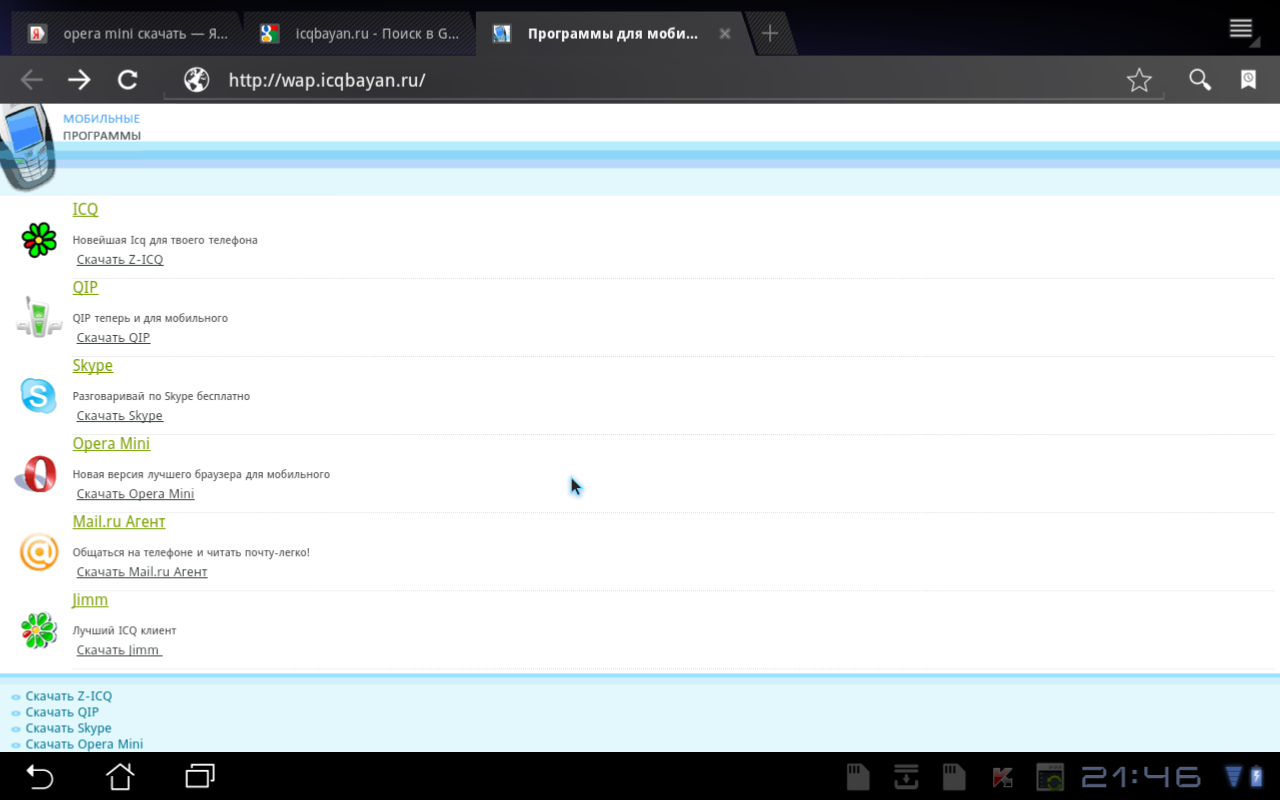Click the text QIP теперь и для мобильного
This screenshot has height=800, width=1280.
(x=150, y=318)
